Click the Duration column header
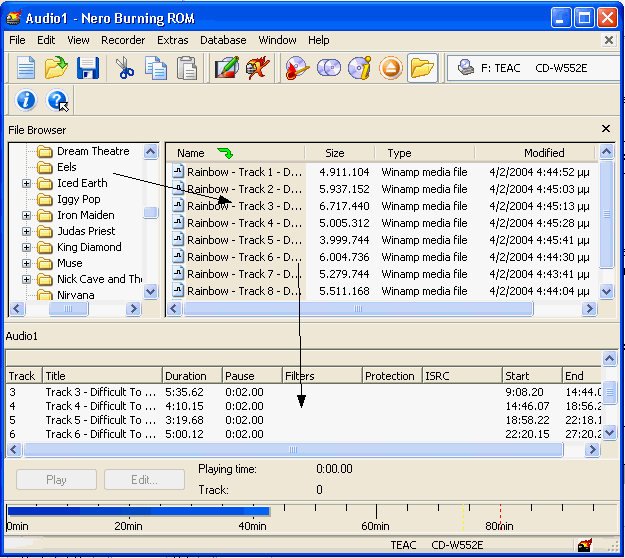This screenshot has width=625, height=558. 192,375
